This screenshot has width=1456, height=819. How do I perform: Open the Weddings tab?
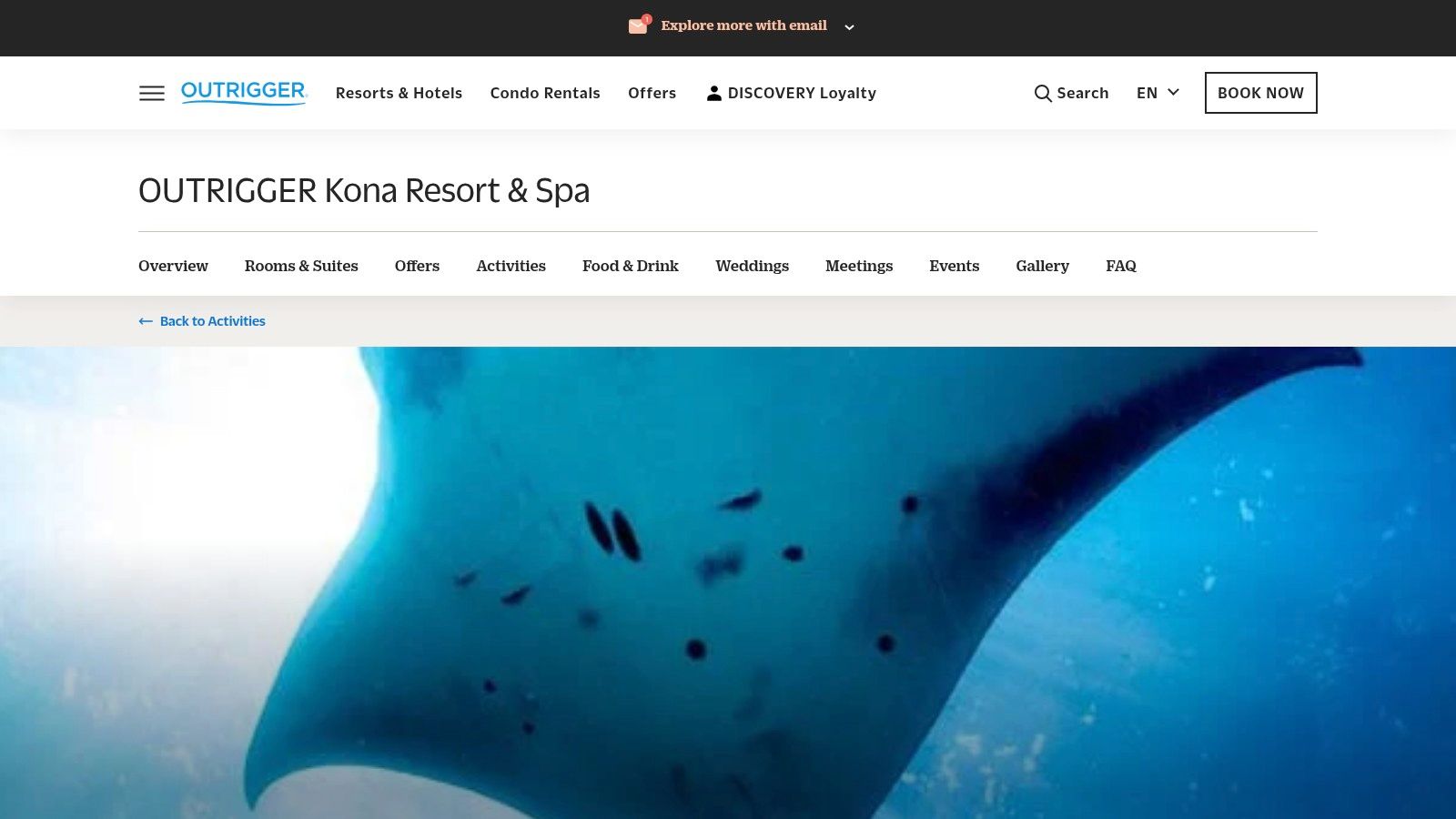[752, 266]
